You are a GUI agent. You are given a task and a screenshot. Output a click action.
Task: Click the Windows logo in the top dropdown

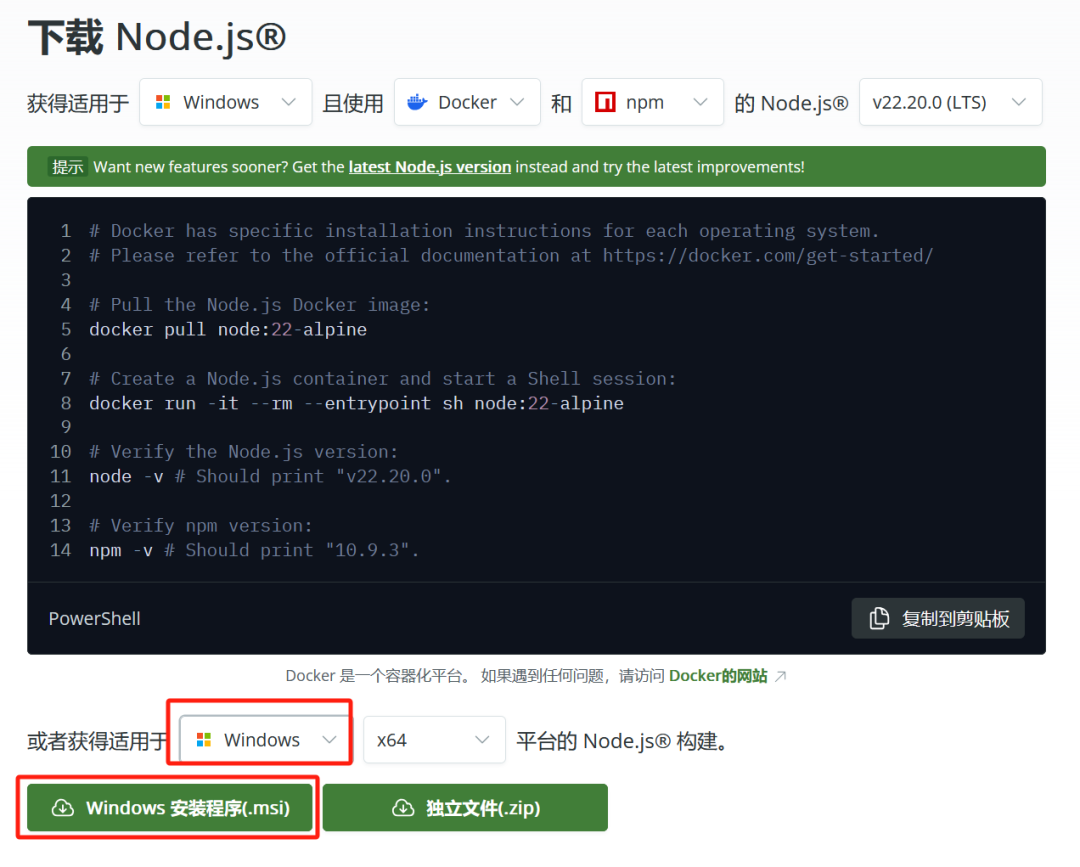tap(163, 103)
